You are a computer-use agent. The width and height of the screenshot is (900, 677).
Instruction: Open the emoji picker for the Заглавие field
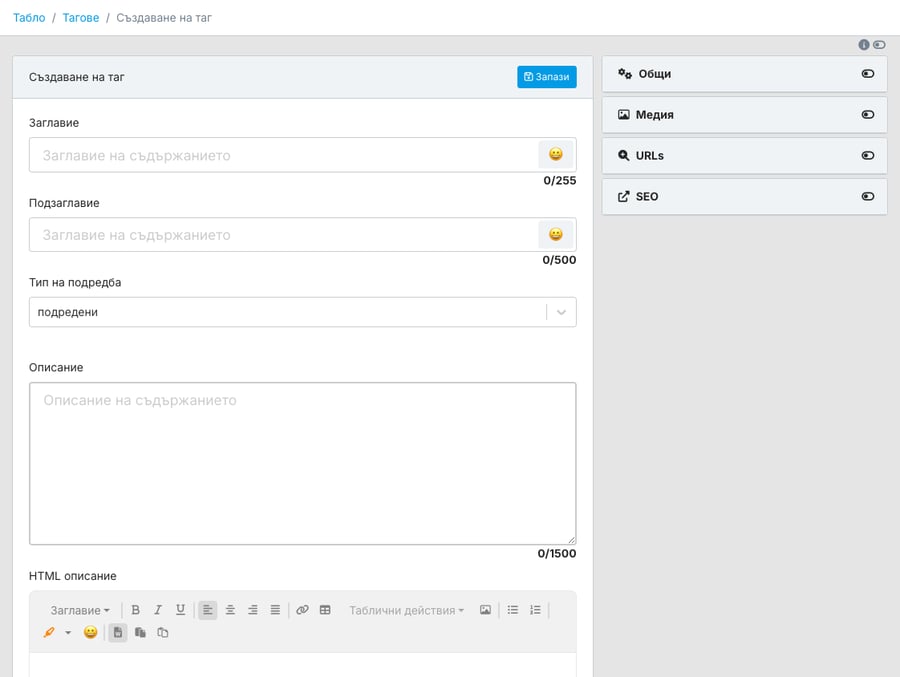coord(556,154)
